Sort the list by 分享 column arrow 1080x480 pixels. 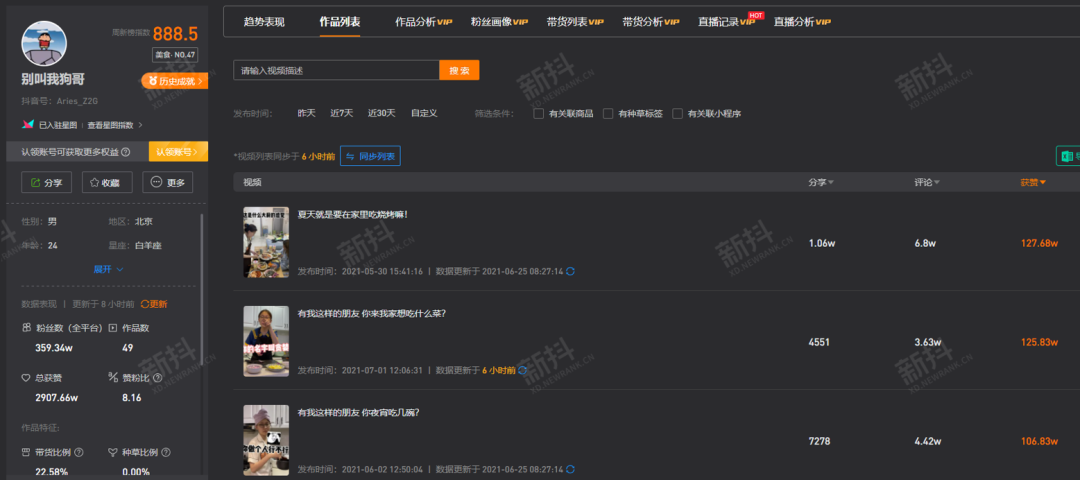(831, 183)
